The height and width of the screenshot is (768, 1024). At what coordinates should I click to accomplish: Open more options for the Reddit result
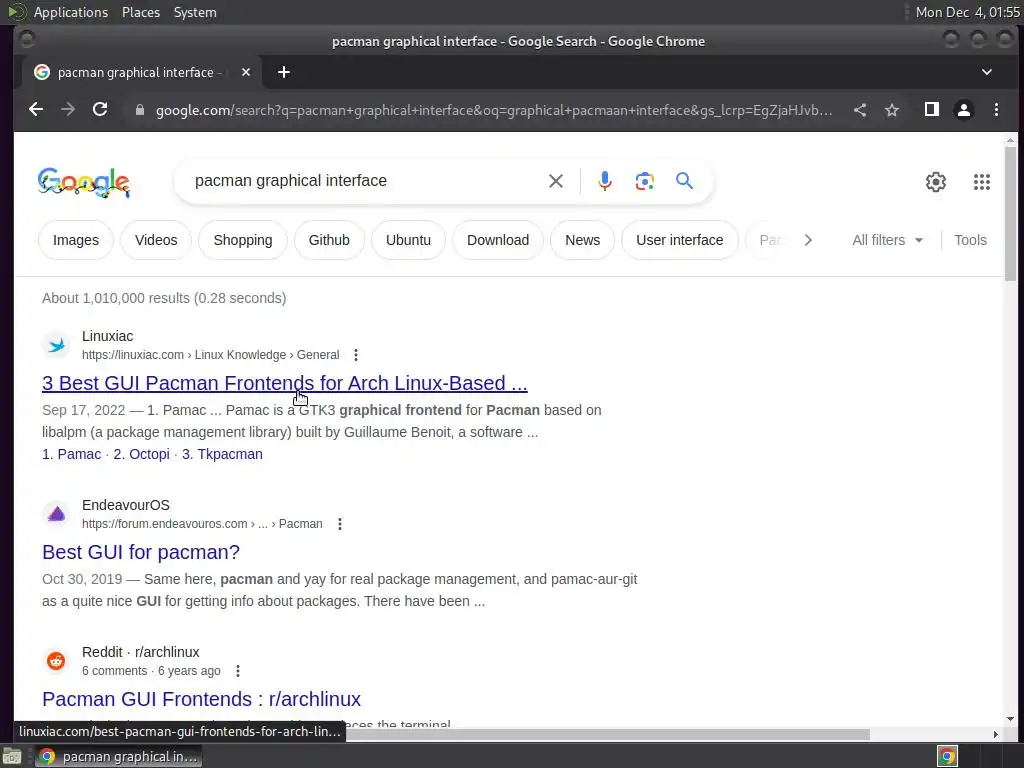click(238, 671)
